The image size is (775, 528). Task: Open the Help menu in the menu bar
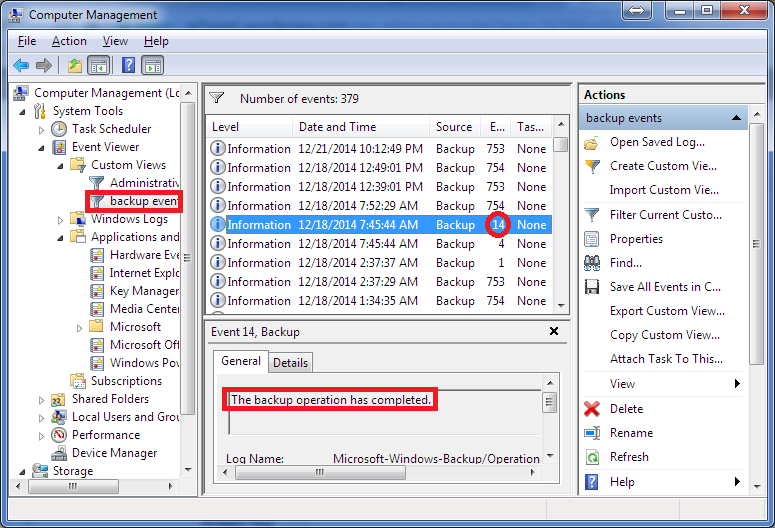156,41
